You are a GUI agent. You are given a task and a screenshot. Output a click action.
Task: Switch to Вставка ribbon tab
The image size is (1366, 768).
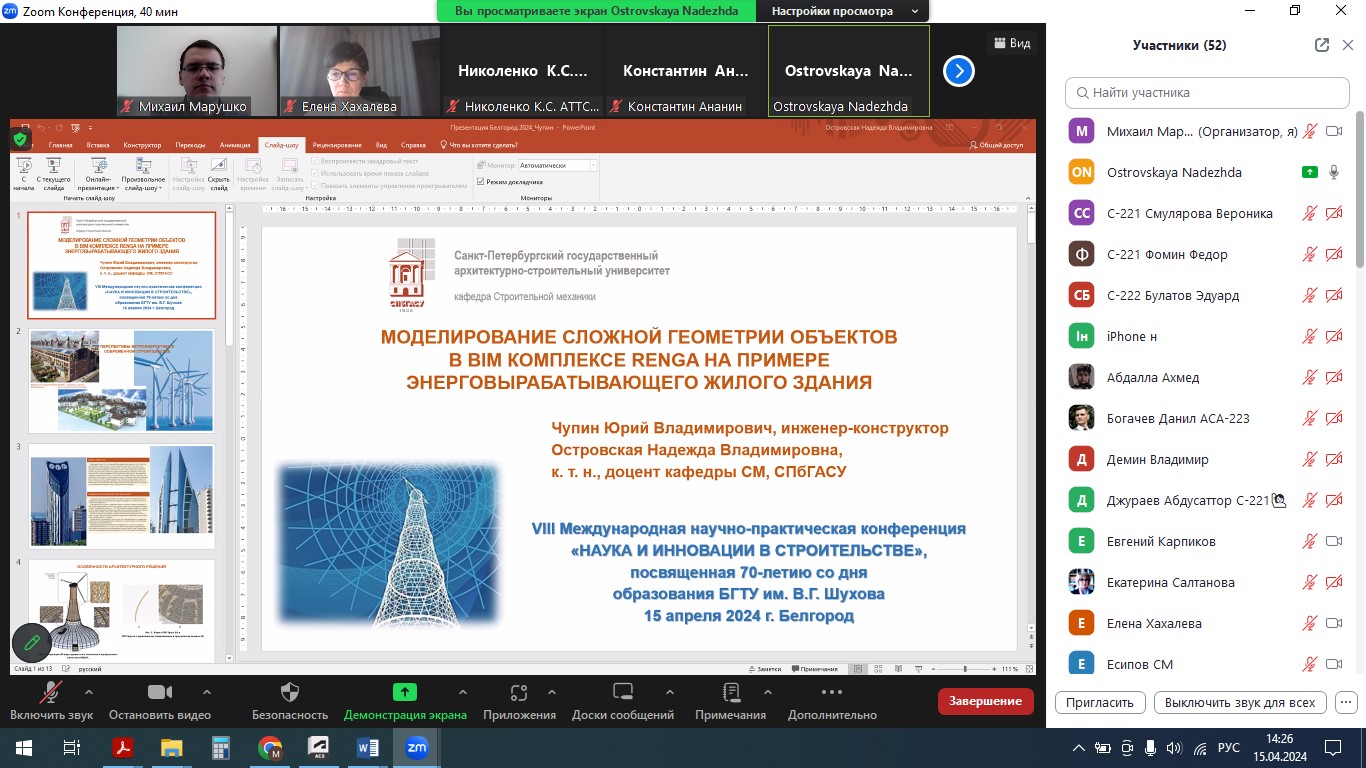98,145
